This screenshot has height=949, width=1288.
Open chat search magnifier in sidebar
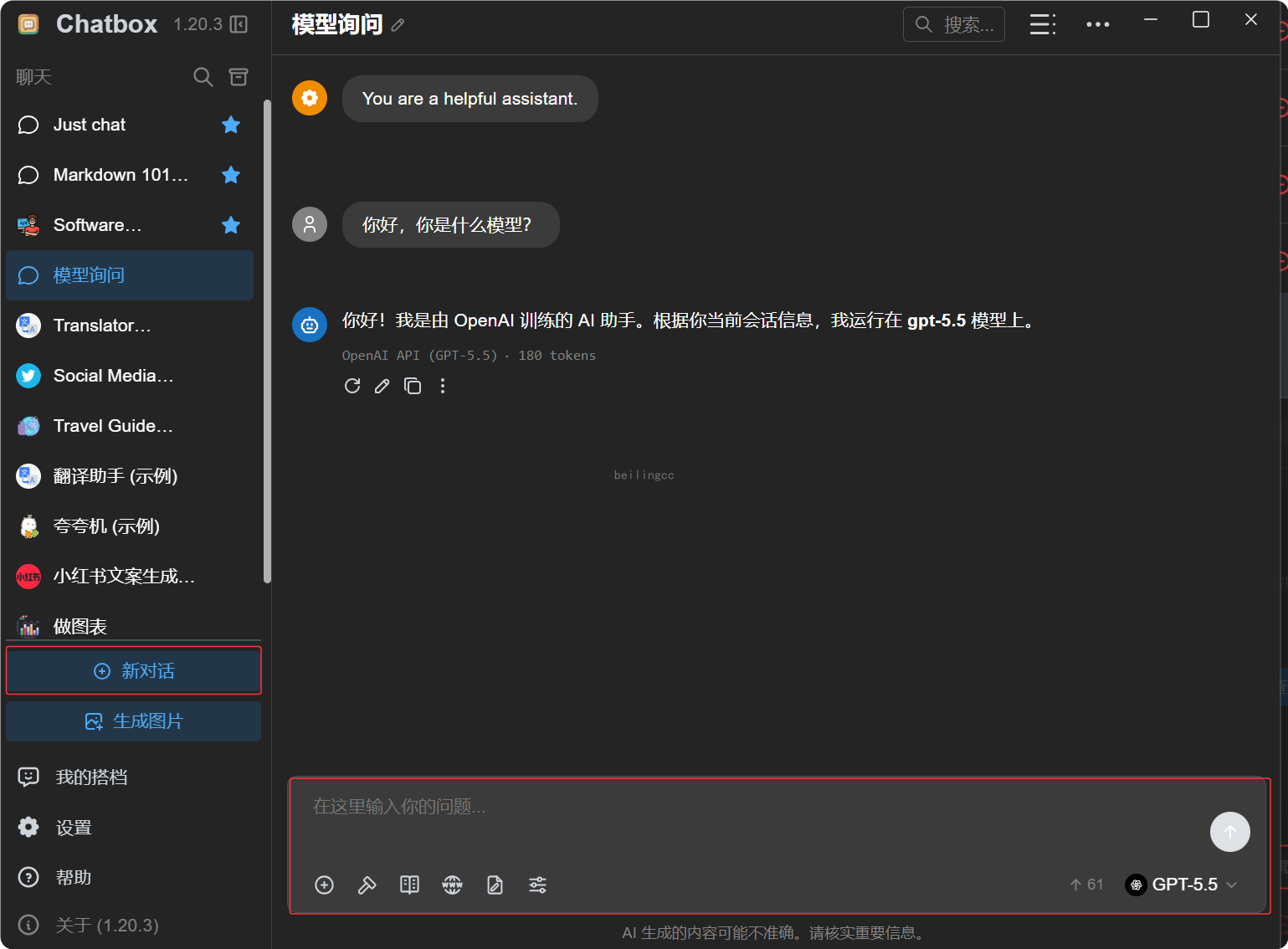[203, 77]
